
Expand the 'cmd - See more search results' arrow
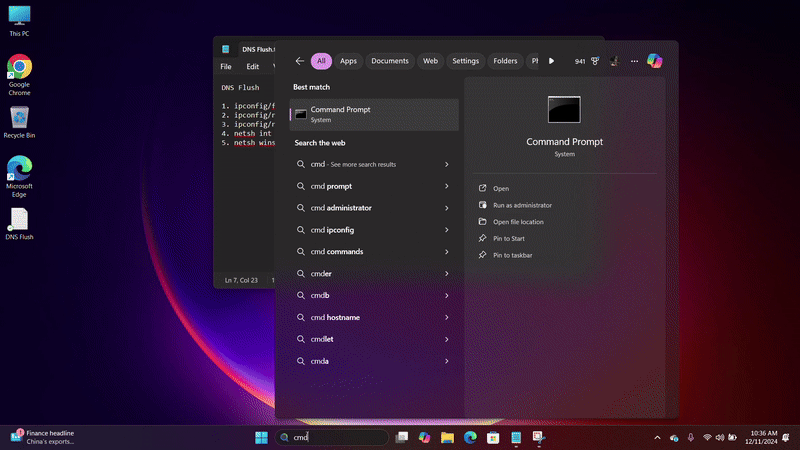pyautogui.click(x=446, y=164)
